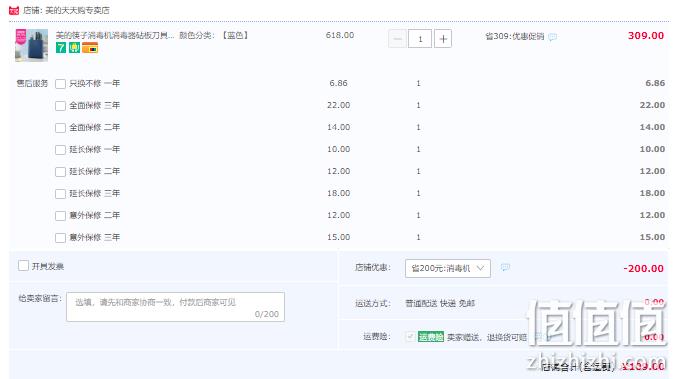This screenshot has width=676, height=379.
Task: Select the -200.00 discount amount
Action: [x=643, y=269]
